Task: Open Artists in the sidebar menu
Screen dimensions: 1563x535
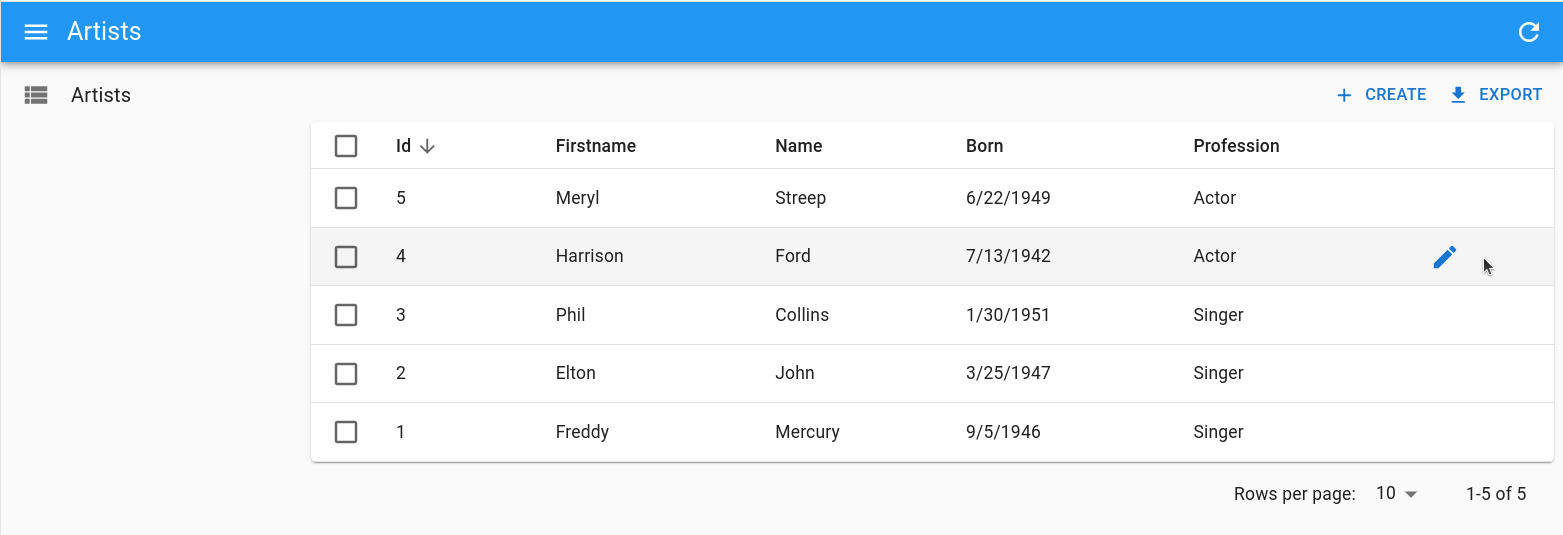Action: pos(101,95)
